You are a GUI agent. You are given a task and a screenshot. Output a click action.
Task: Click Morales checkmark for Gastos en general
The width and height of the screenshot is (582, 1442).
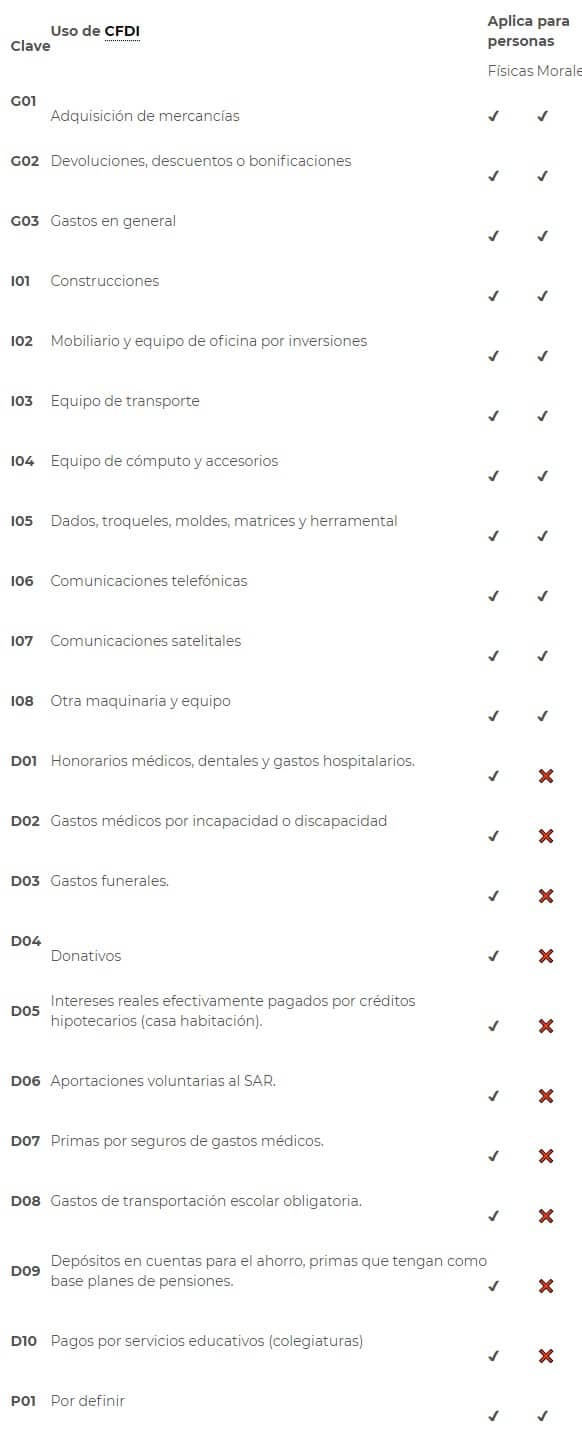[542, 236]
